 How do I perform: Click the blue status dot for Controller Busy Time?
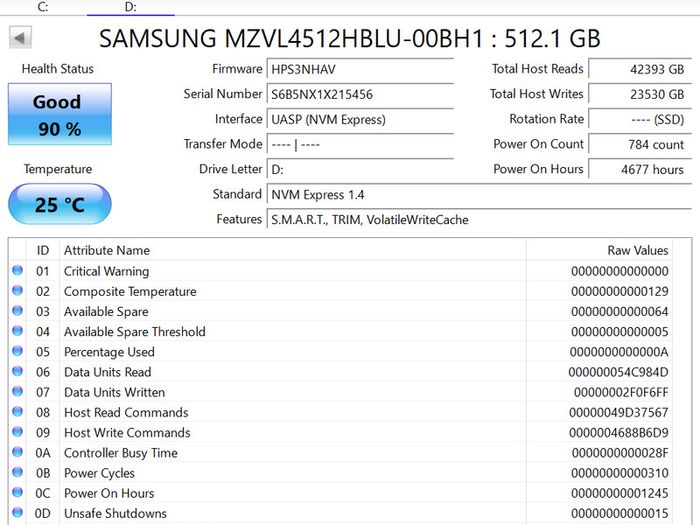click(x=17, y=452)
